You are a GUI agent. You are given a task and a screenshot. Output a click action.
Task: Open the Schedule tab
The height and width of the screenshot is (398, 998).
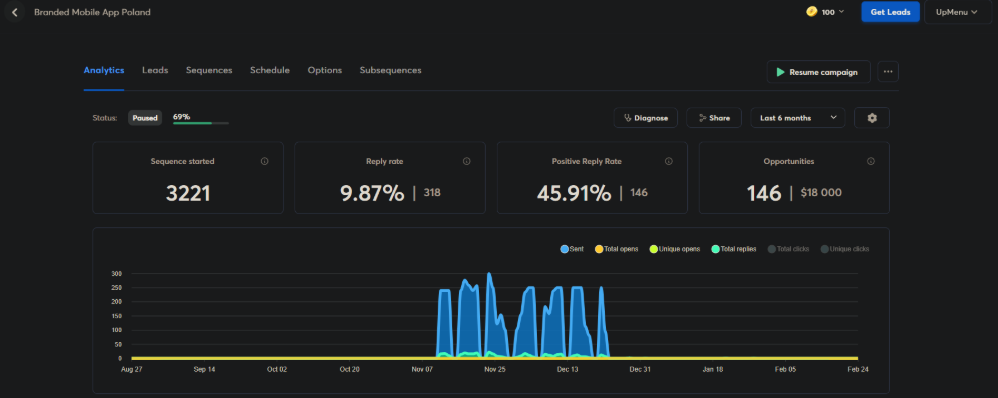click(270, 70)
